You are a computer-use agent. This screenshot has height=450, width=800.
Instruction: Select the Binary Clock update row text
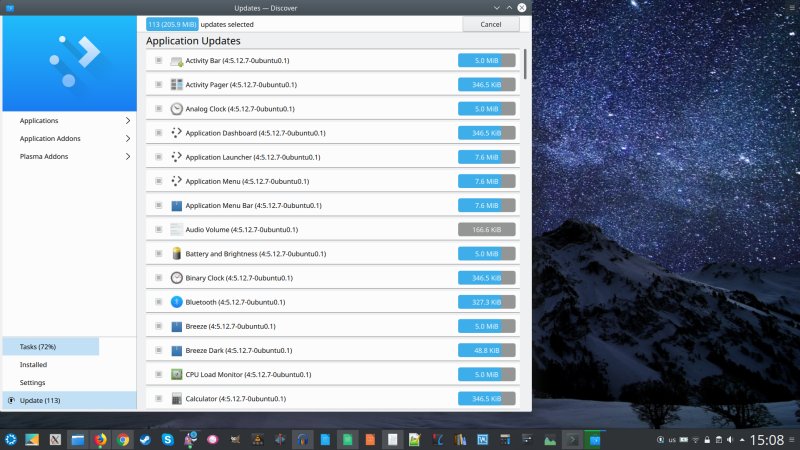pyautogui.click(x=239, y=278)
